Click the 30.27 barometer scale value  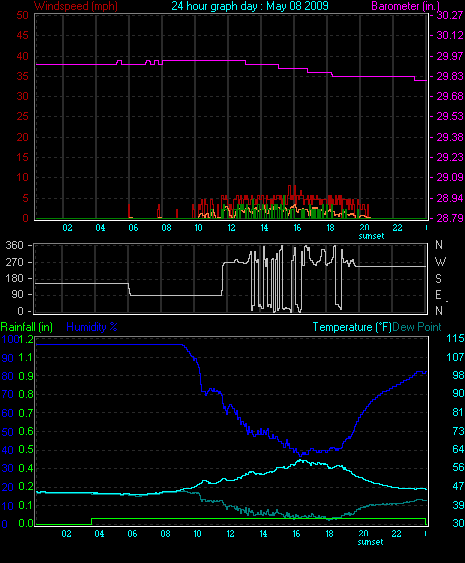[x=450, y=15]
